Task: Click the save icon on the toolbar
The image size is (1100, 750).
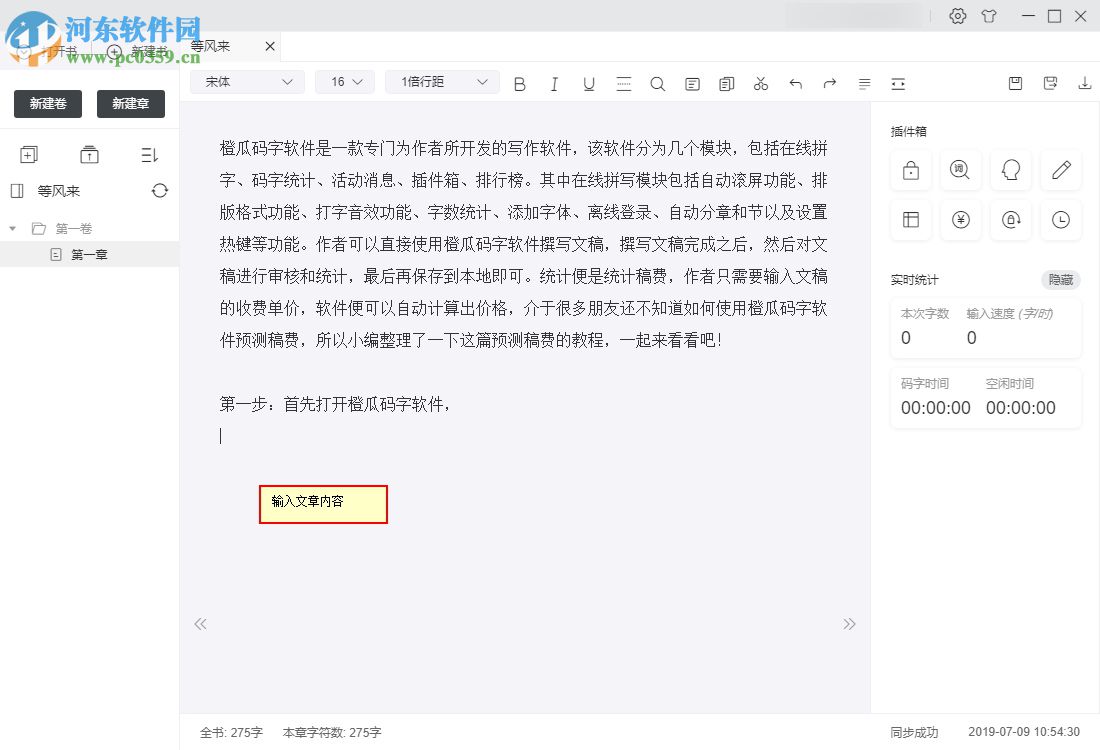Action: click(x=1015, y=84)
